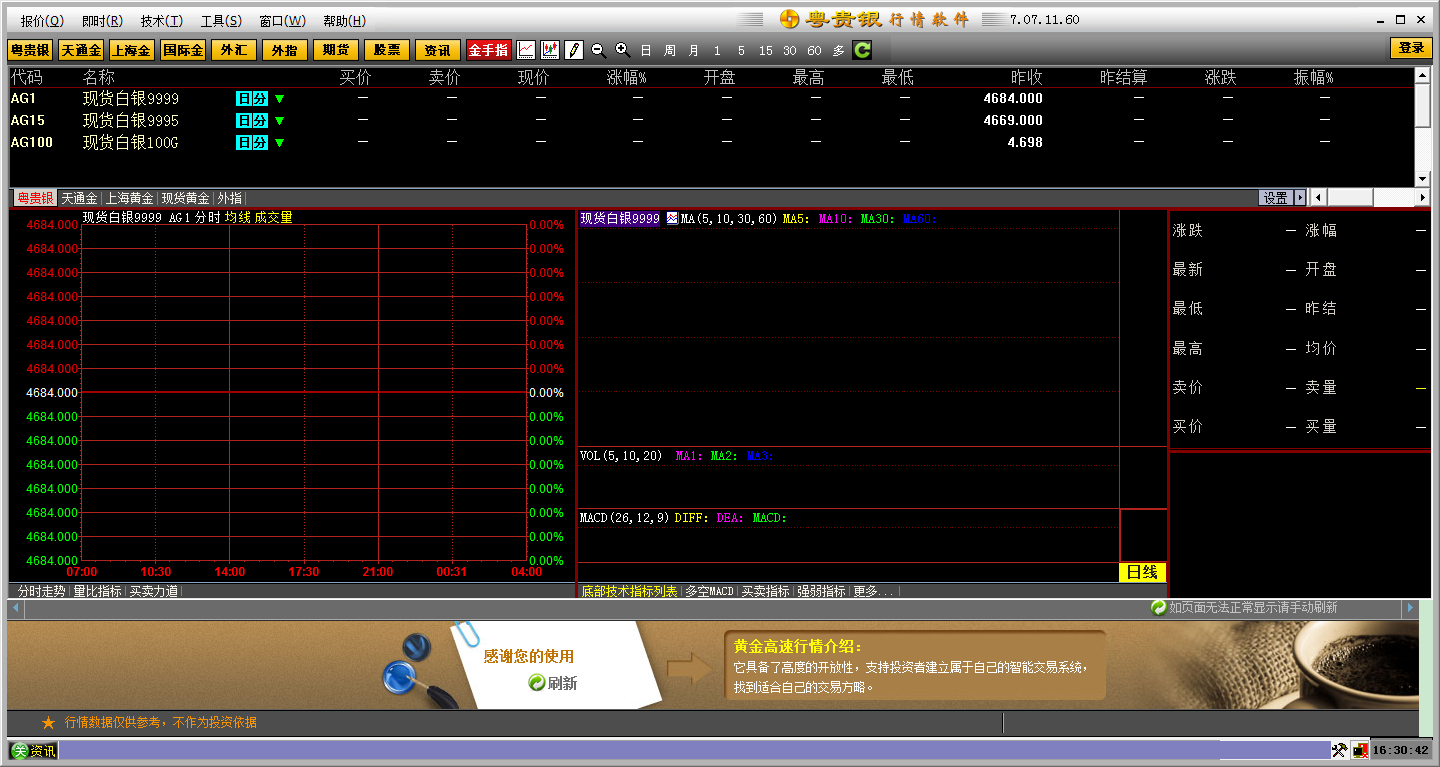Open the candlestick chart icon
This screenshot has width=1440, height=767.
(x=550, y=49)
